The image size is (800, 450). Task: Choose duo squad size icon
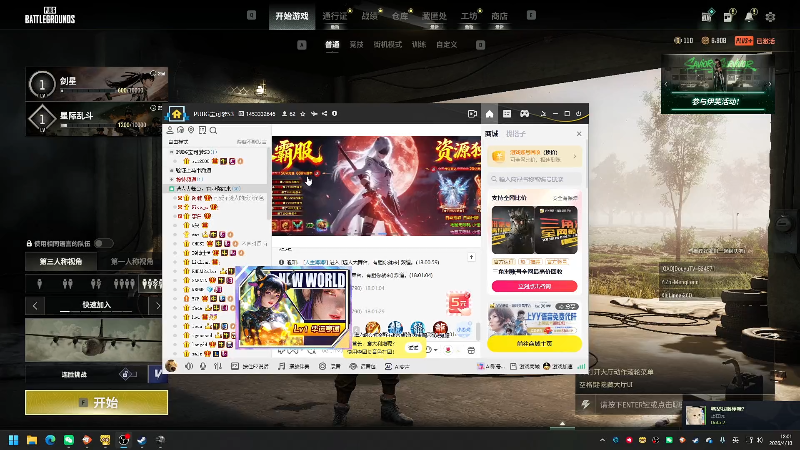(67, 284)
